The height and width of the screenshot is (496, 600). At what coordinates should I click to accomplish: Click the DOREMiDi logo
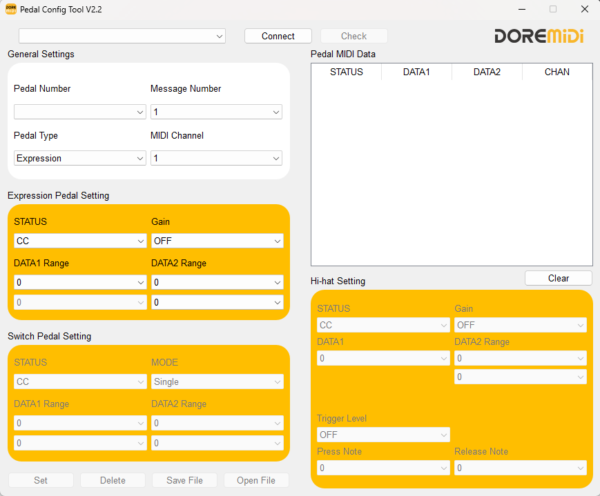point(539,36)
